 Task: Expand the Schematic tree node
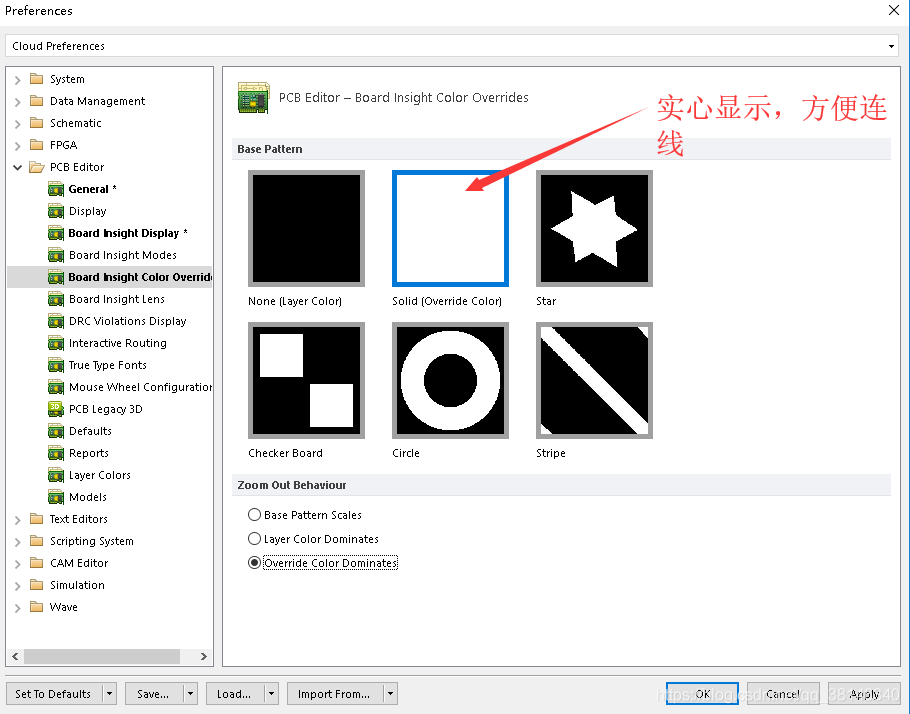pyautogui.click(x=17, y=124)
